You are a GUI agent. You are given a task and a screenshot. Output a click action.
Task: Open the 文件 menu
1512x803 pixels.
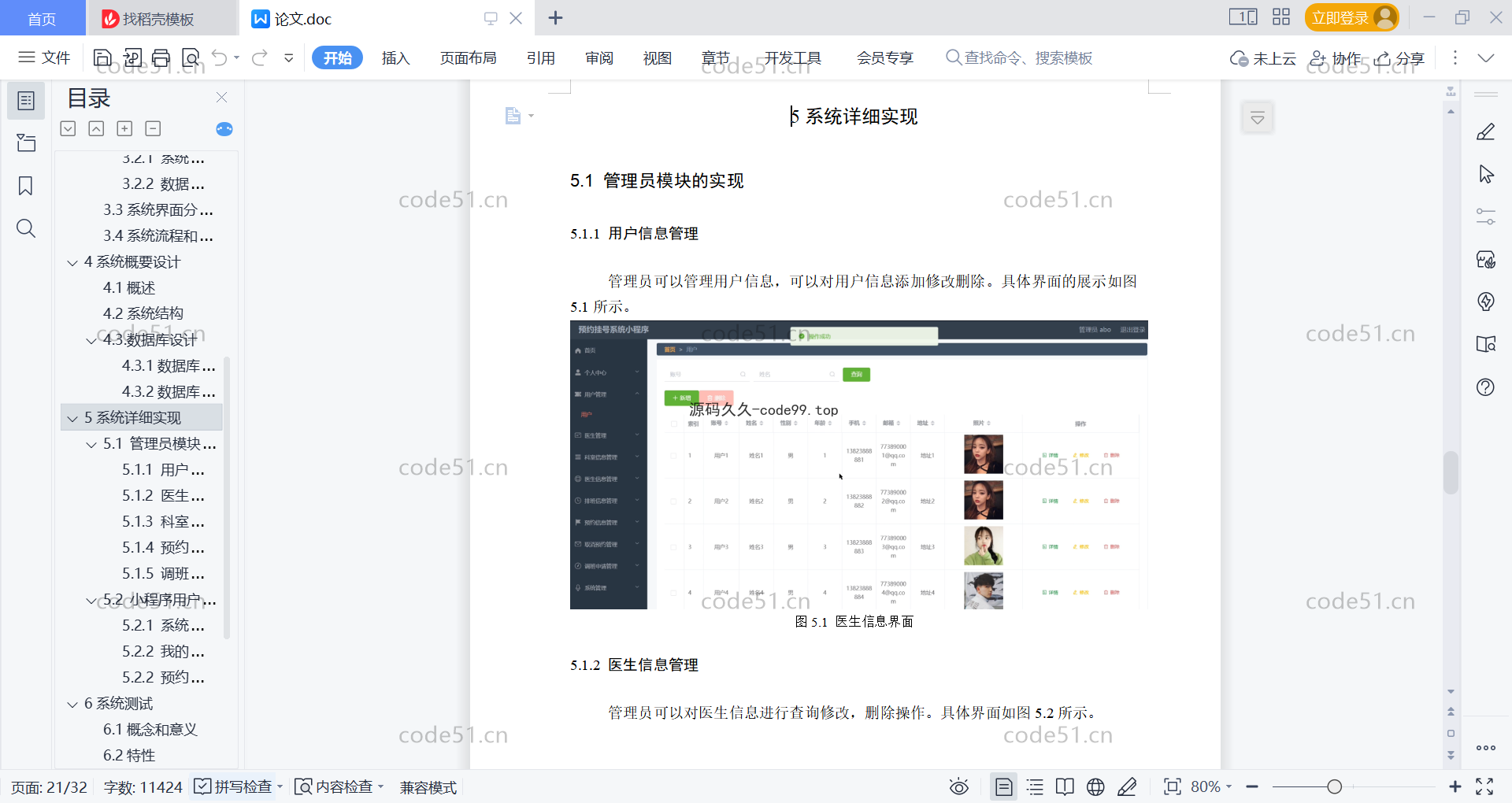click(45, 57)
